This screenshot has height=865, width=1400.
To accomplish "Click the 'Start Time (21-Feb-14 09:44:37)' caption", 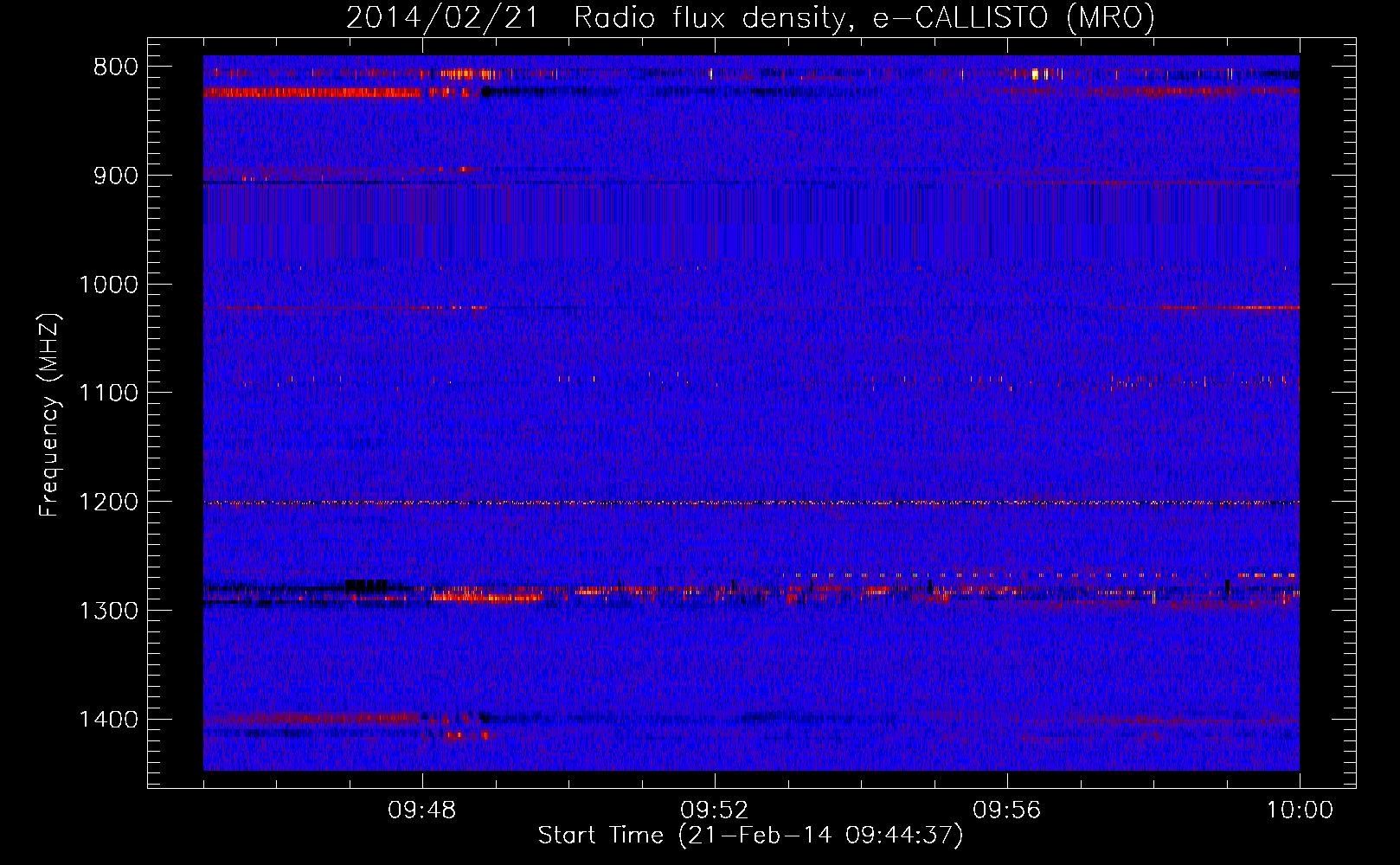I will click(x=750, y=836).
